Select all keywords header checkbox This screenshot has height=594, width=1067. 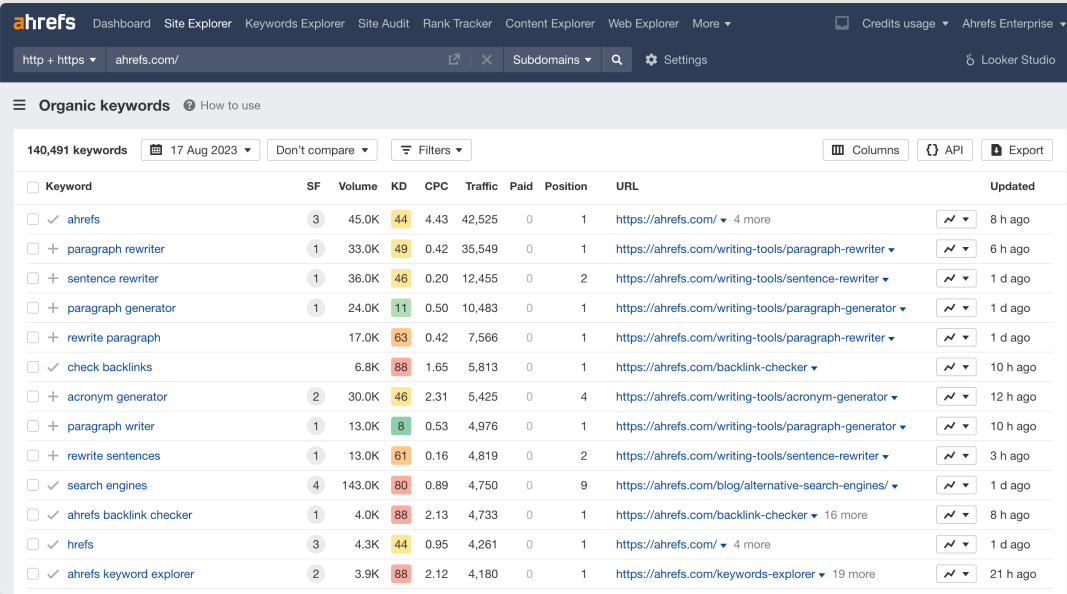(33, 187)
